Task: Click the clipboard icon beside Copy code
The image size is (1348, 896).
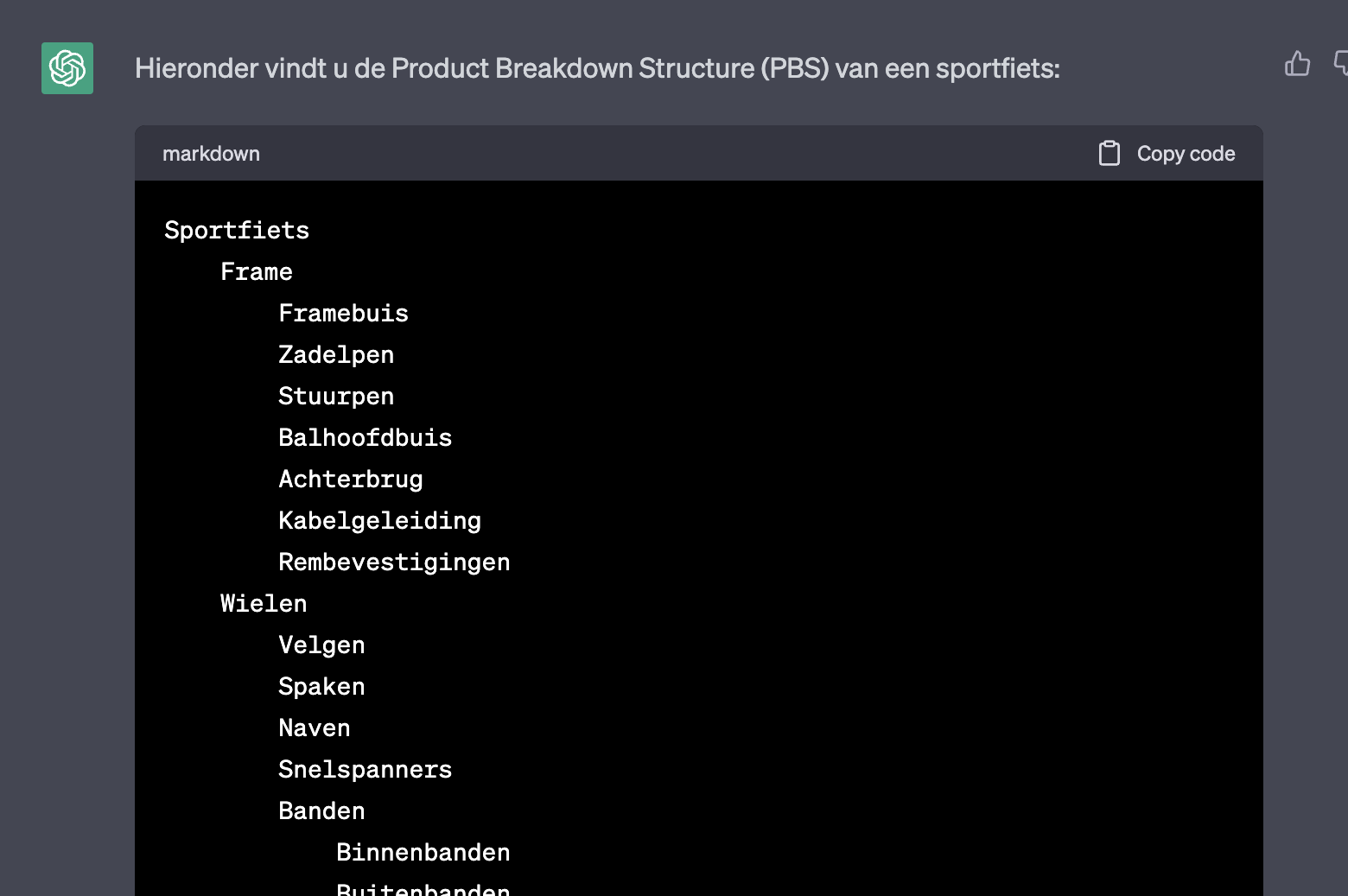Action: pyautogui.click(x=1110, y=152)
